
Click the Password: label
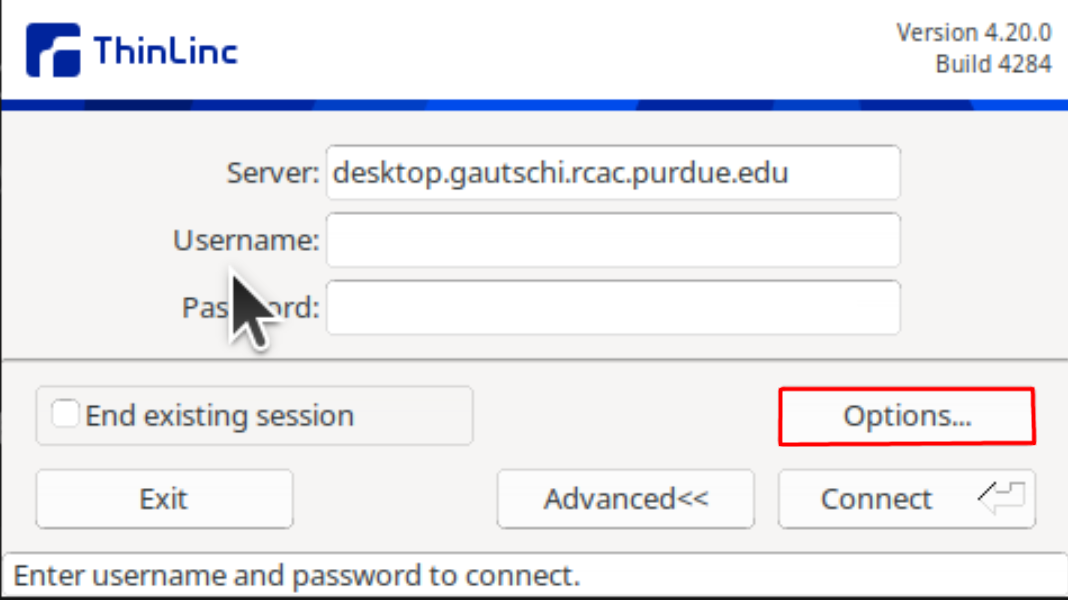(251, 308)
